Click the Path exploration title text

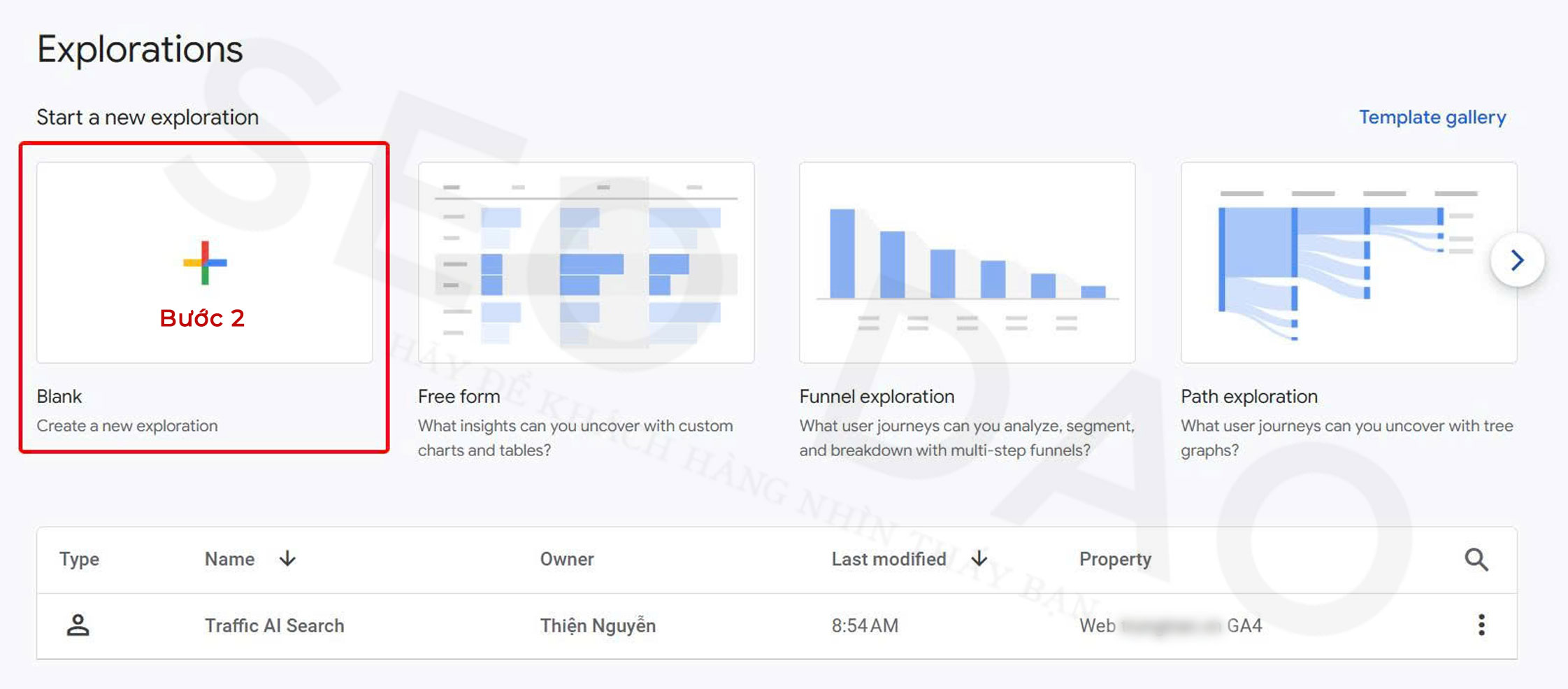1249,397
